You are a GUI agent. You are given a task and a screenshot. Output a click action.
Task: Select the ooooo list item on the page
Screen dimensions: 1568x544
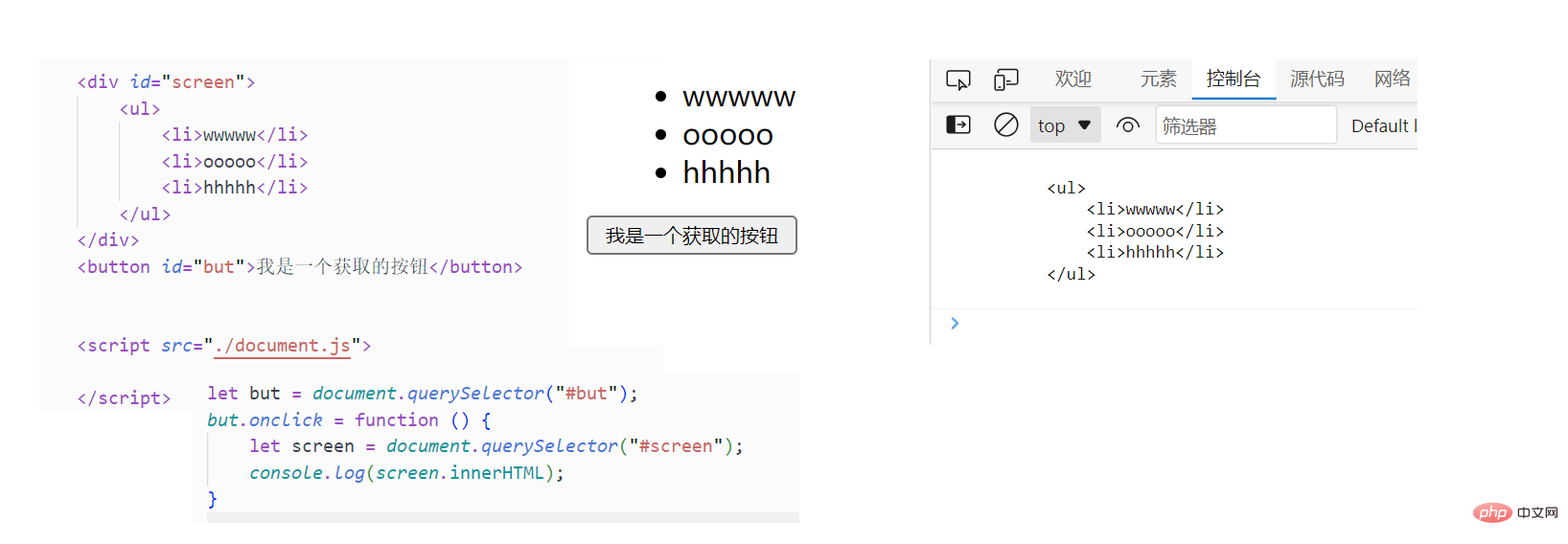click(727, 135)
